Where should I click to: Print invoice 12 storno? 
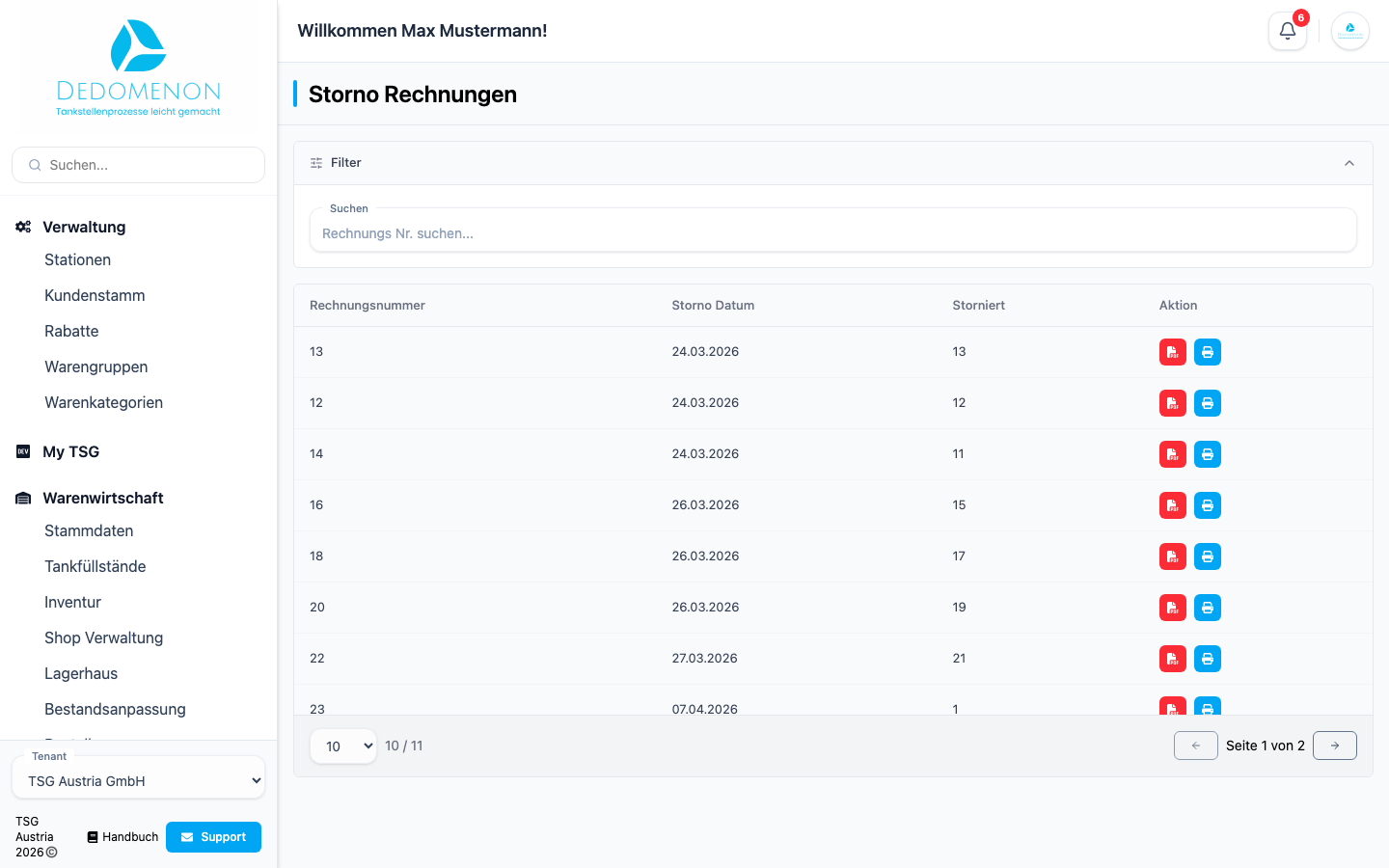tap(1208, 403)
